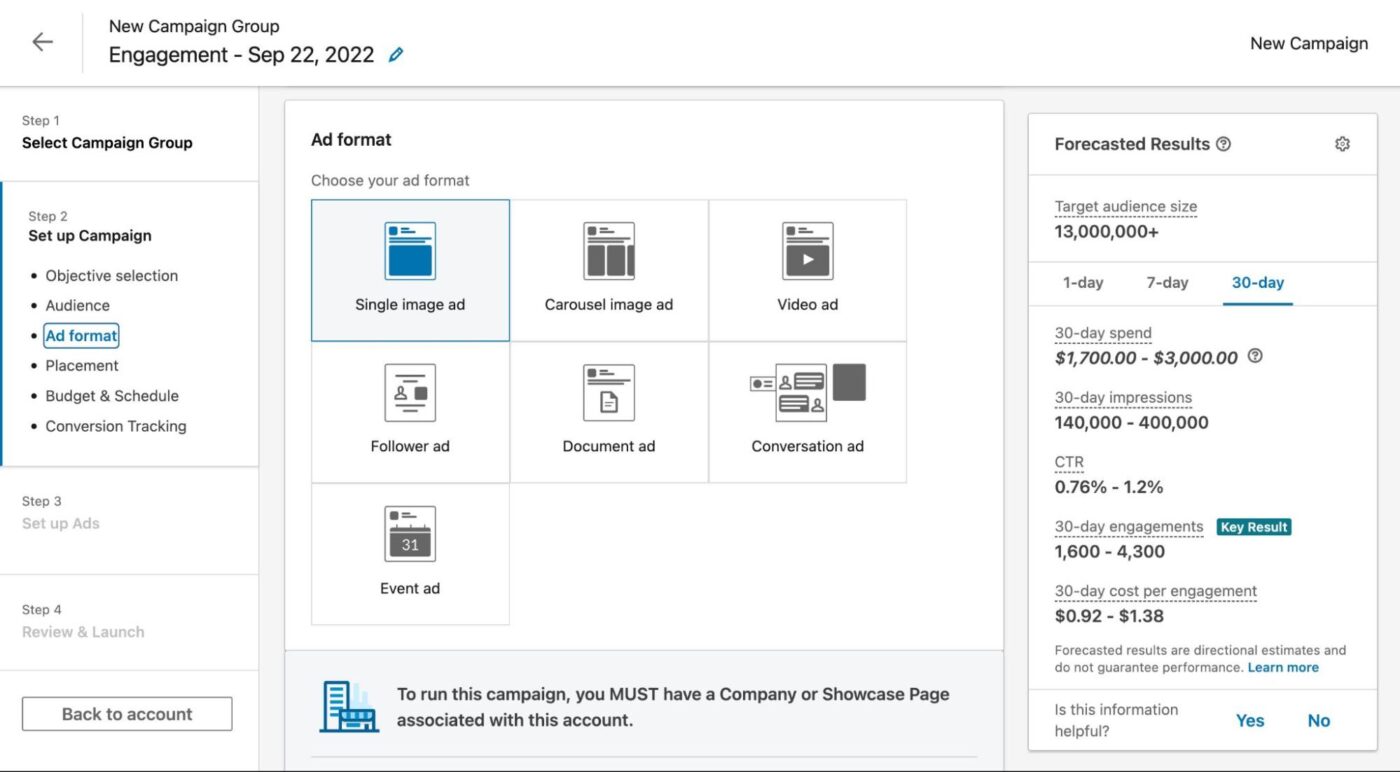Open the Forecasted Results settings gear
1400x772 pixels.
[x=1343, y=143]
